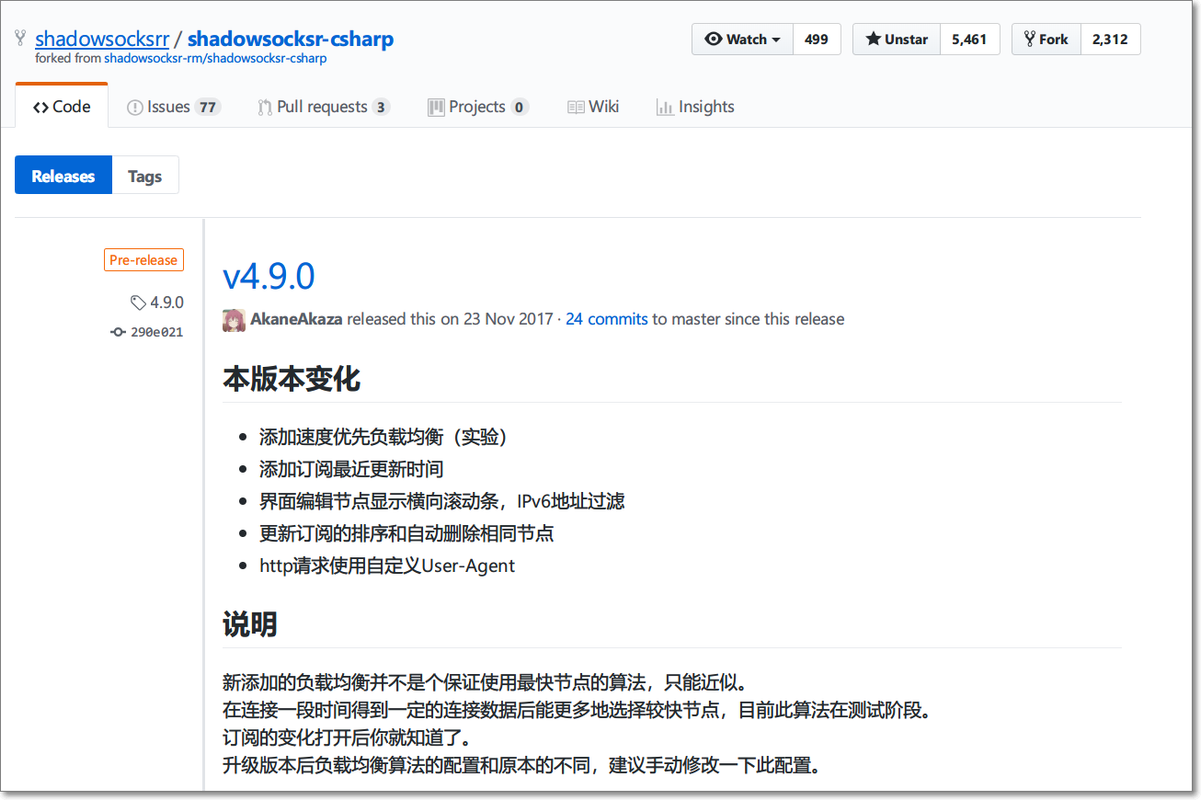
Task: Click the 添加订阅最近更新时间 bullet
Action: click(x=351, y=469)
